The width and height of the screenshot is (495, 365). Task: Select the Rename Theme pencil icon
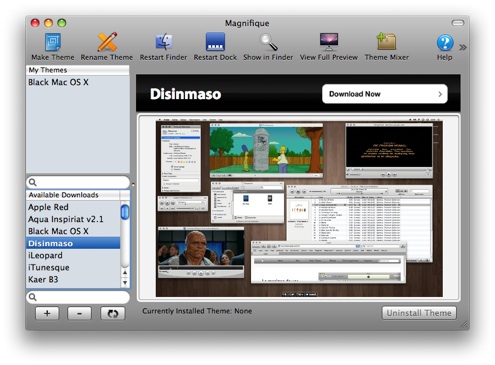pos(107,42)
